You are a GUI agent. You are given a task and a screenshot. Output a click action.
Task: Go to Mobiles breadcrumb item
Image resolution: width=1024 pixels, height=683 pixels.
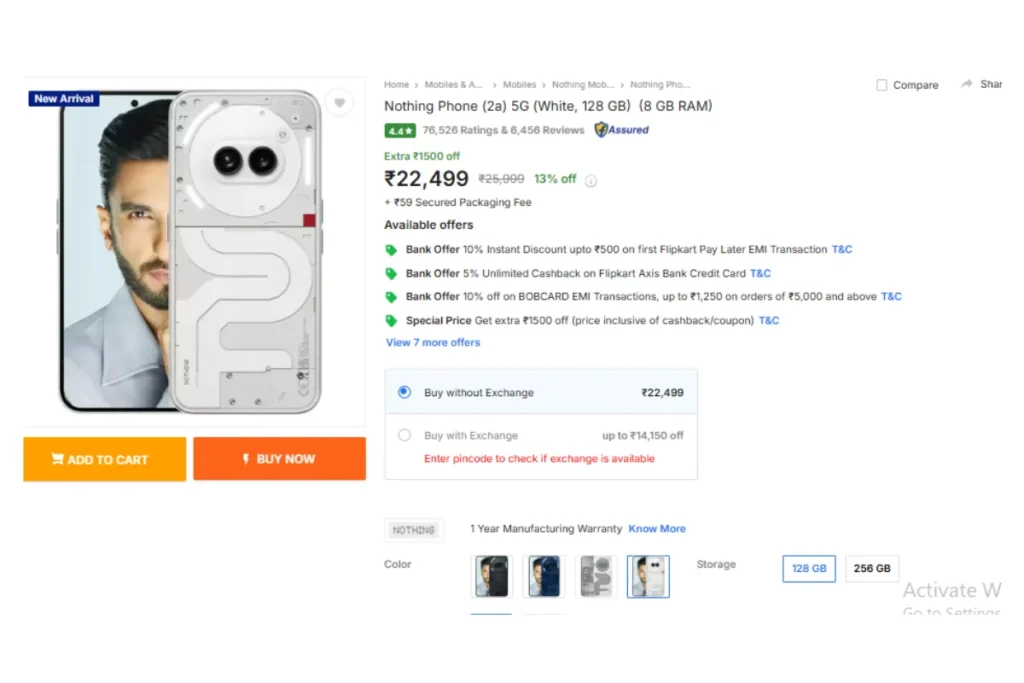[519, 85]
